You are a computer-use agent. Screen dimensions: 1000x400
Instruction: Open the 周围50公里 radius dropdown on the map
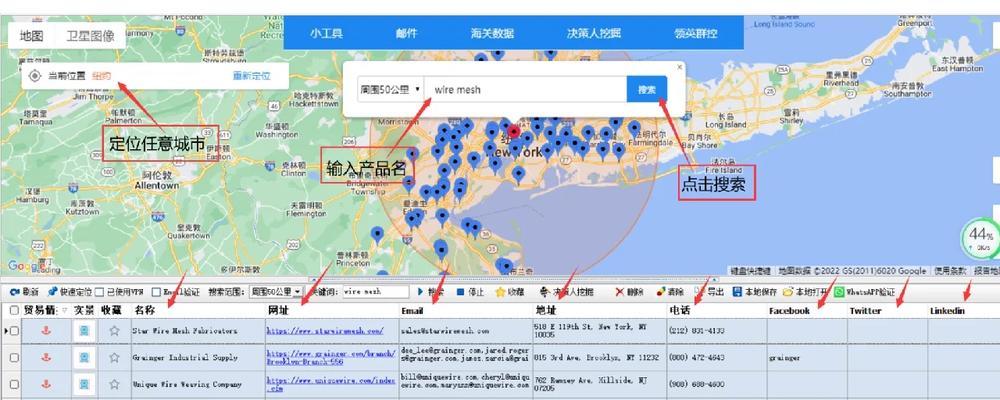(x=390, y=89)
